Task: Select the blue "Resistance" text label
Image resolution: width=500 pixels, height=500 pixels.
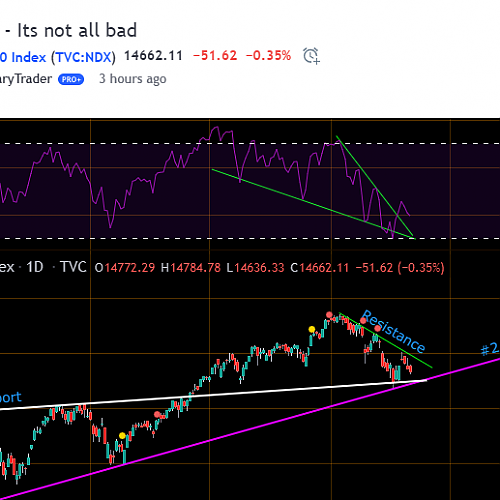Action: click(x=393, y=331)
